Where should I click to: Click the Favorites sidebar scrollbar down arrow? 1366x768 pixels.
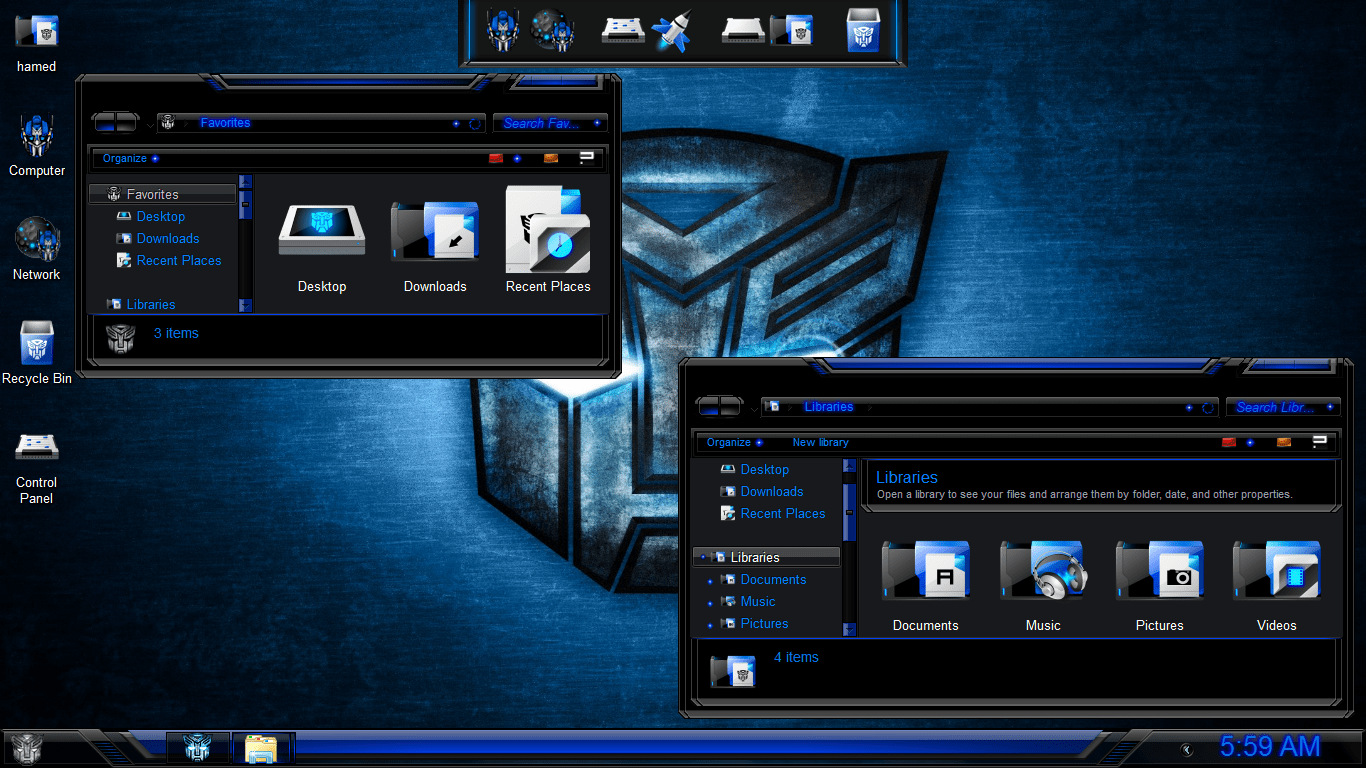245,306
